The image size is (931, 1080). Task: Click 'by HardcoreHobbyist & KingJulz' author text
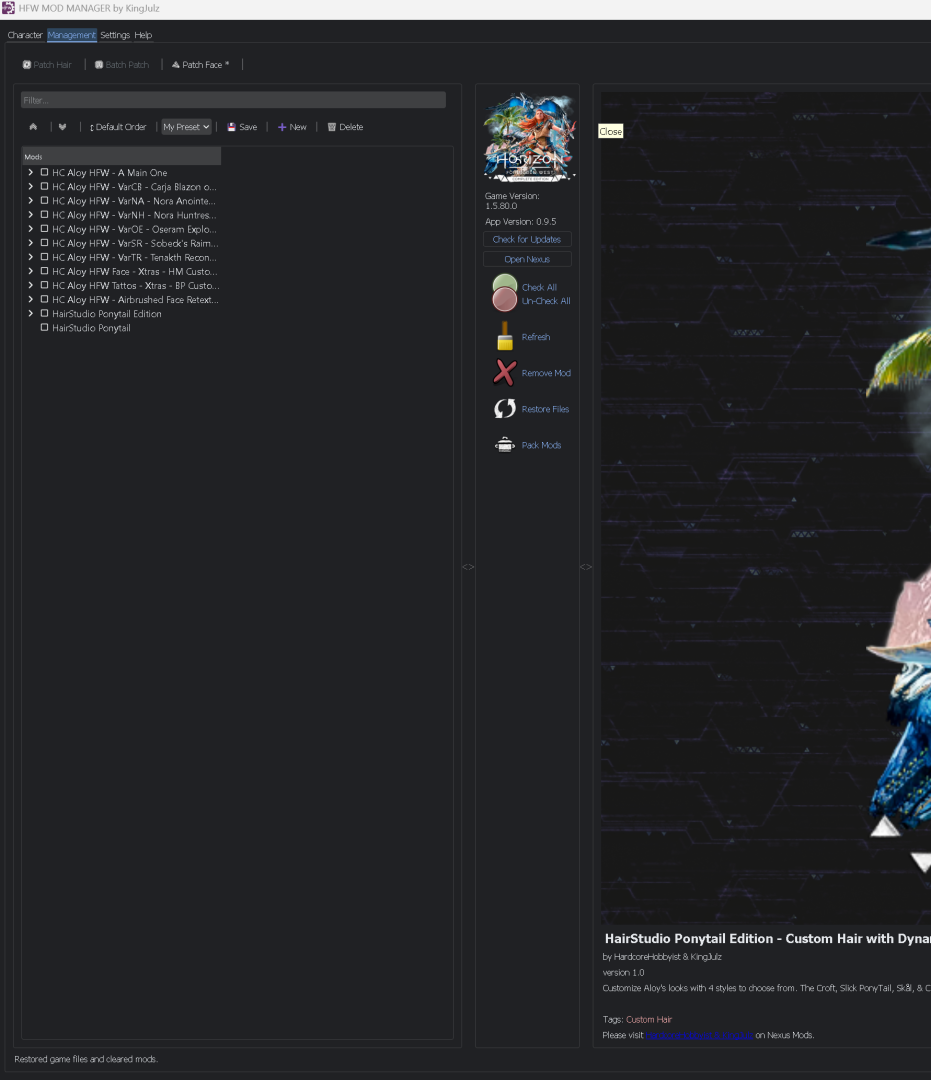pyautogui.click(x=662, y=957)
